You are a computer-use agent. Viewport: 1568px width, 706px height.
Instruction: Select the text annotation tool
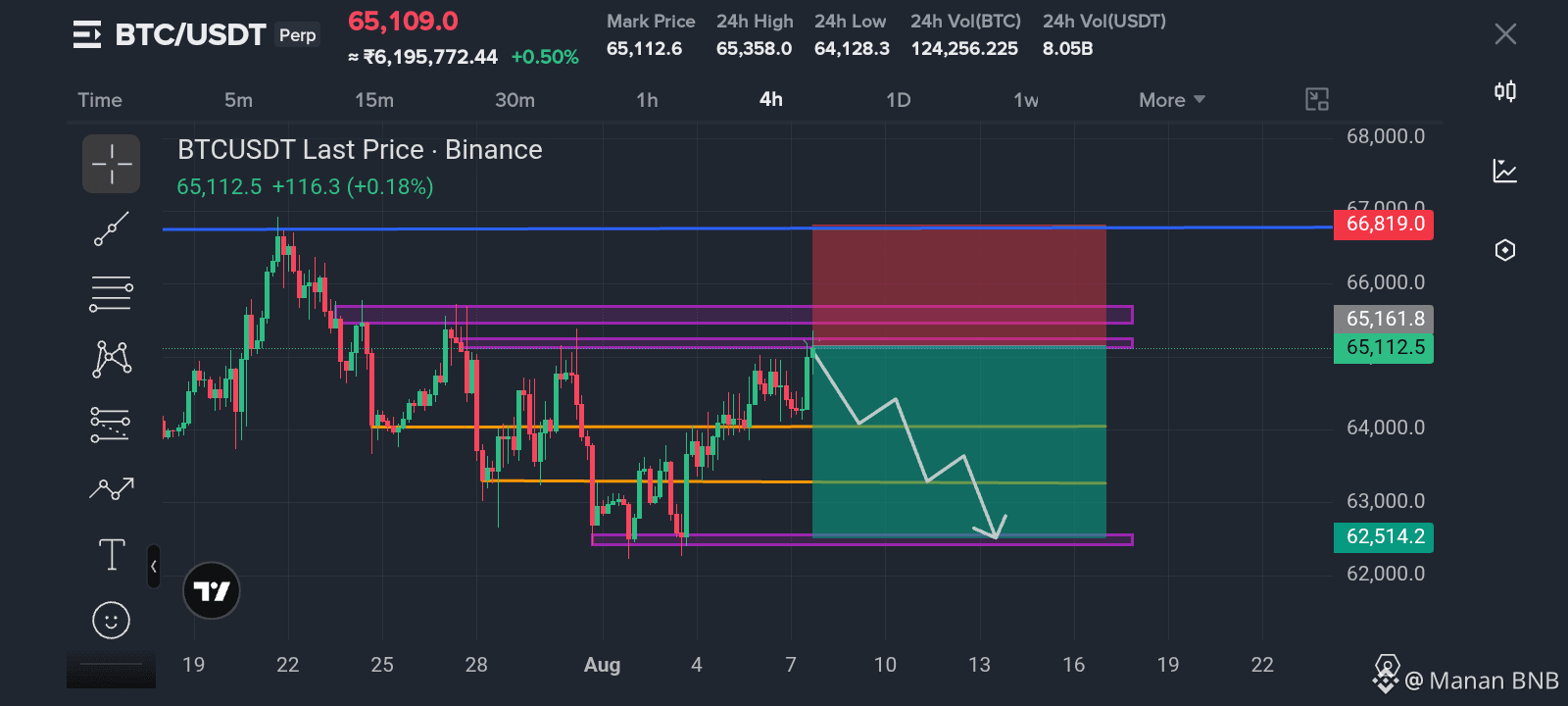(x=112, y=554)
